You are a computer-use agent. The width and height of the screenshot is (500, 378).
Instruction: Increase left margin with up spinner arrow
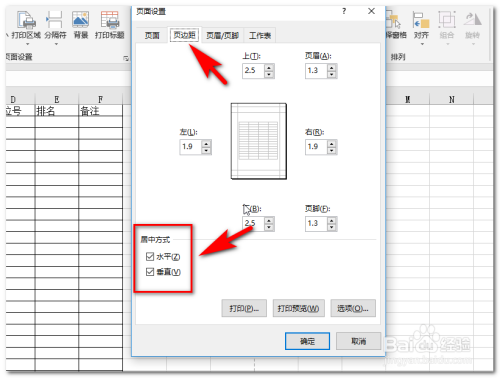click(x=206, y=143)
